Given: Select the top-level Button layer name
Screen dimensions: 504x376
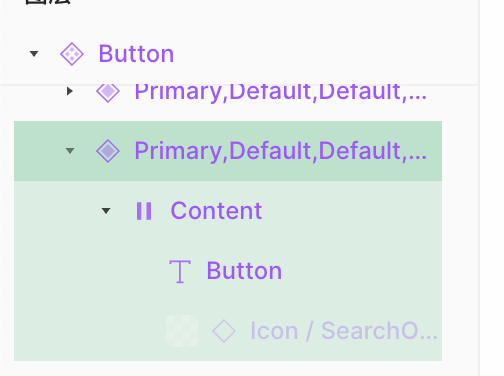Looking at the screenshot, I should click(136, 54).
